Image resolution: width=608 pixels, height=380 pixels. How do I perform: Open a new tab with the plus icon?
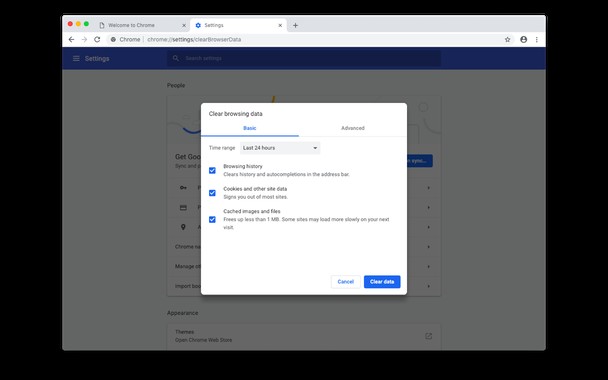pos(295,25)
